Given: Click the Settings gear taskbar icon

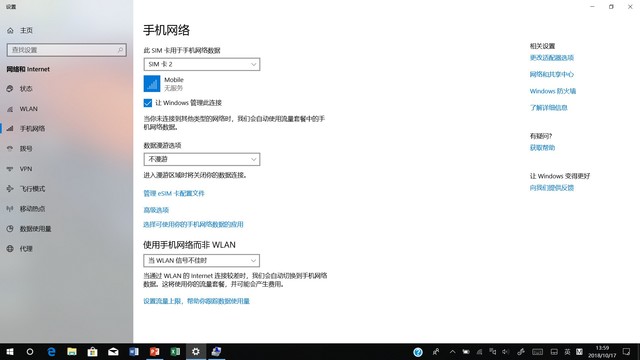Looking at the screenshot, I should click(196, 352).
